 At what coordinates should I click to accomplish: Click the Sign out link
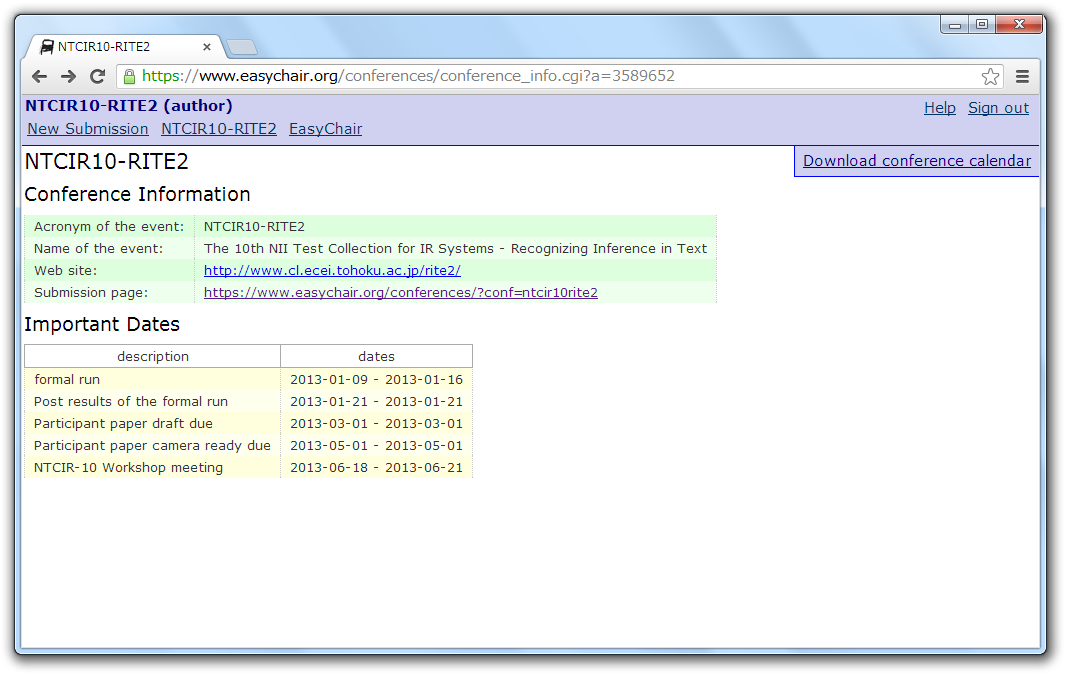tap(998, 108)
